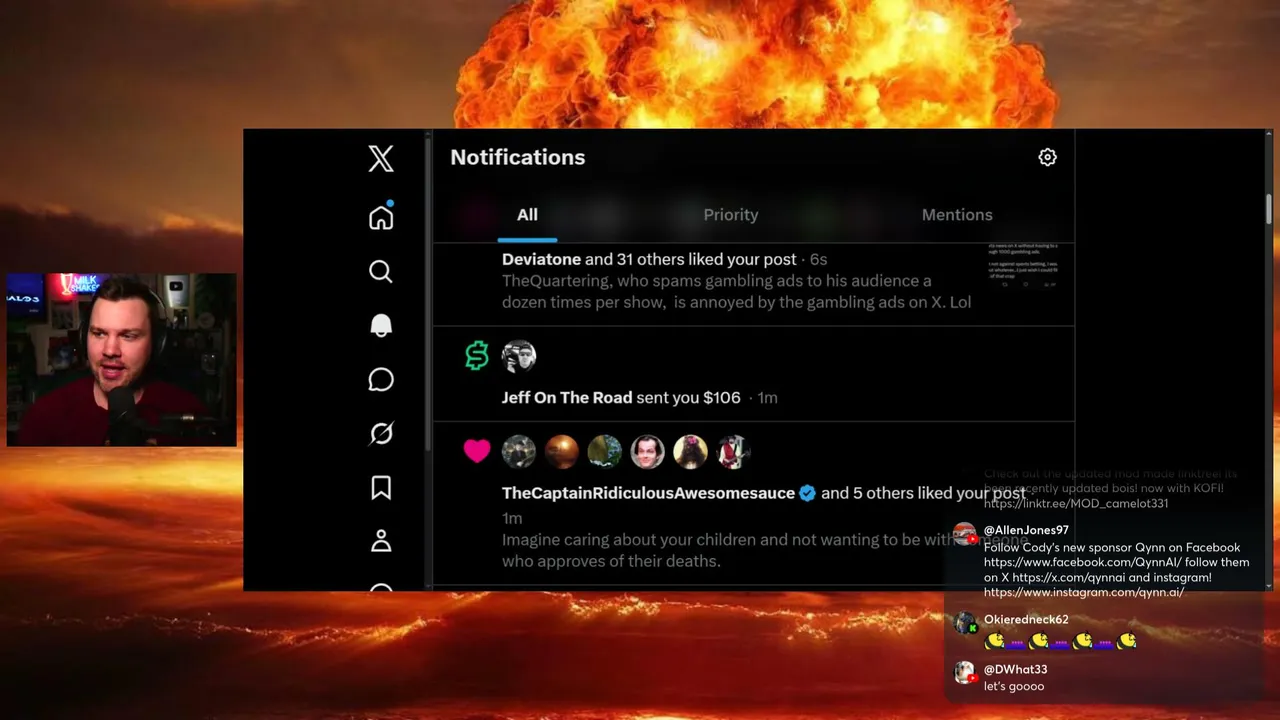Open the instagram.com/qynn.ai link in chat
The image size is (1280, 720).
[1084, 592]
